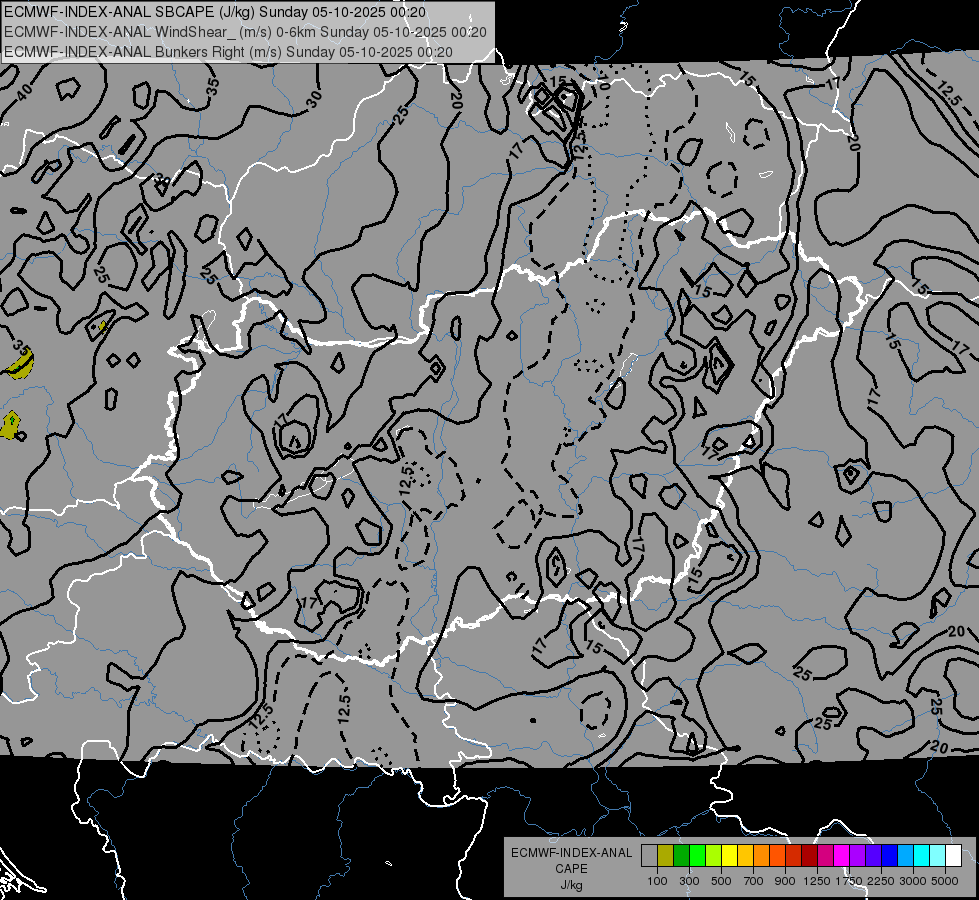Select the red-orange legend swatch

[777, 856]
